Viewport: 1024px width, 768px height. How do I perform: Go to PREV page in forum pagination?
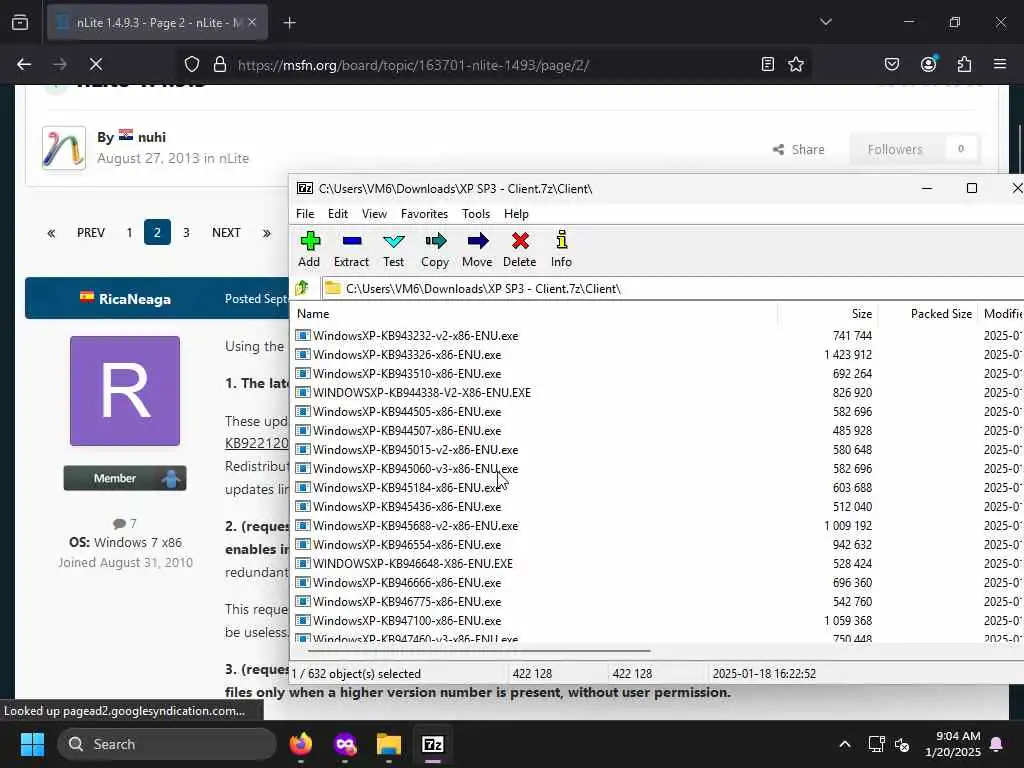pos(91,232)
